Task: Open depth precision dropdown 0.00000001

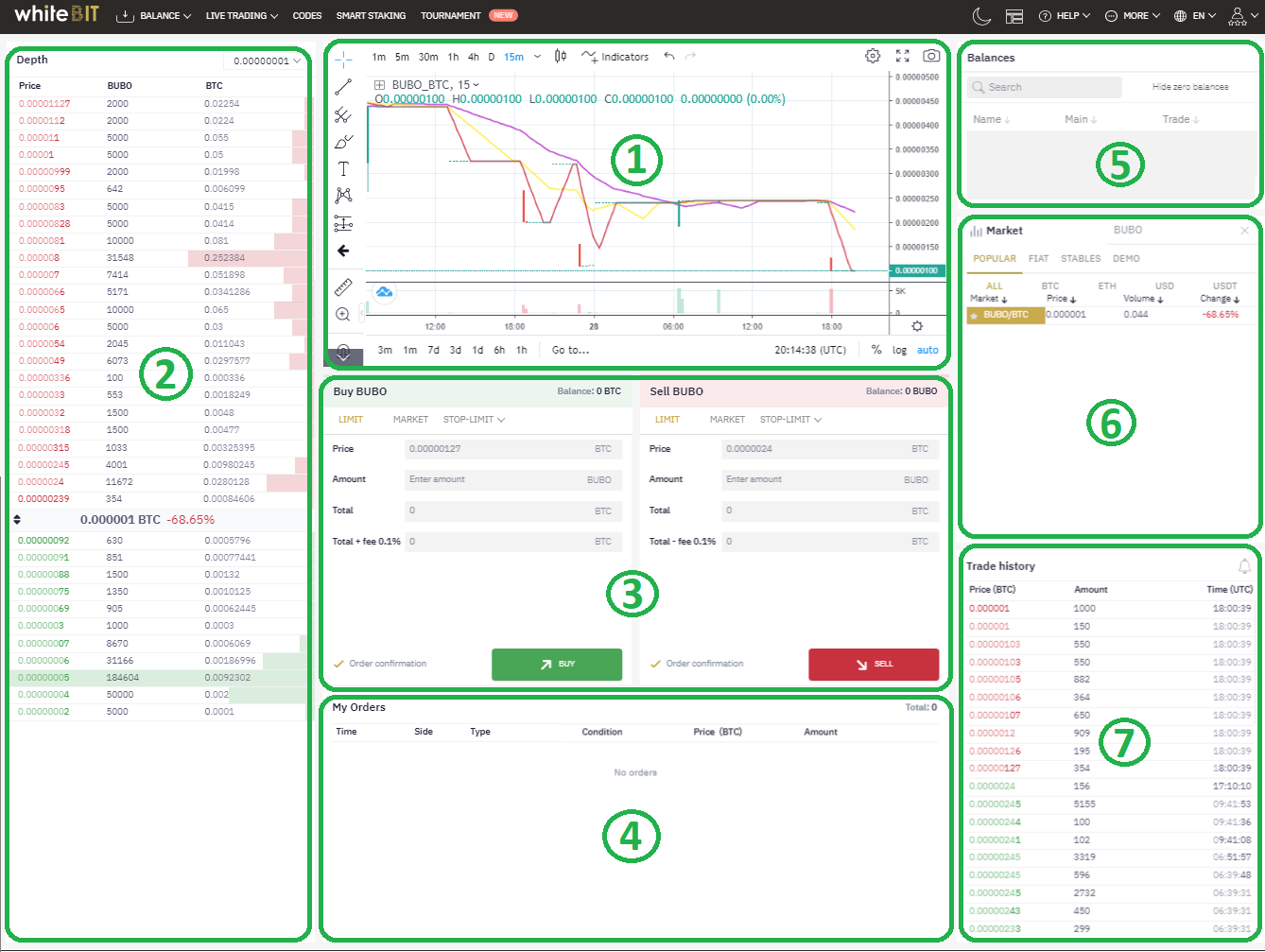Action: tap(266, 61)
